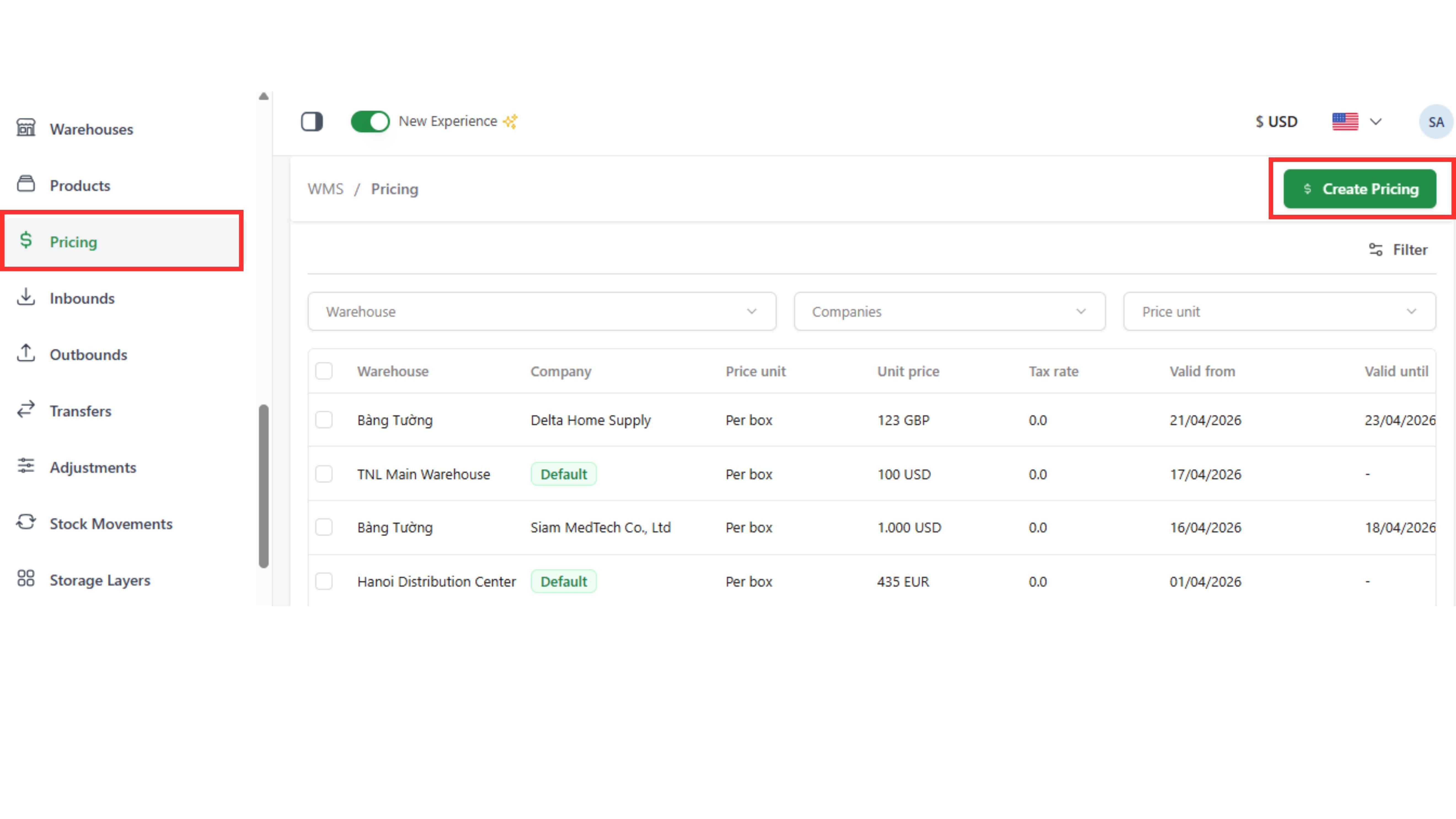The image size is (1456, 819).
Task: Click the Storage Layers grid icon
Action: pyautogui.click(x=25, y=579)
